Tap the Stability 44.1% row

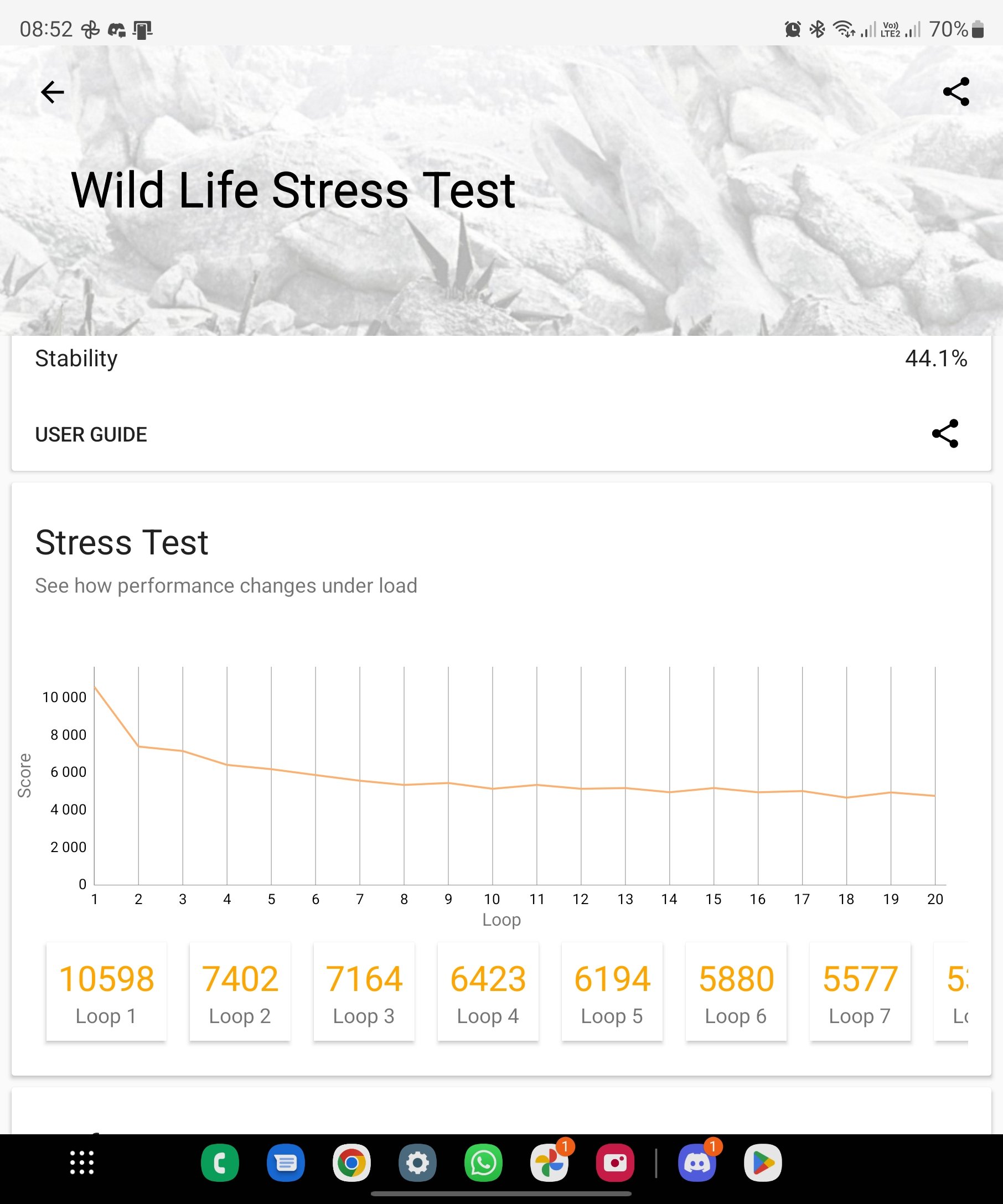pyautogui.click(x=501, y=359)
